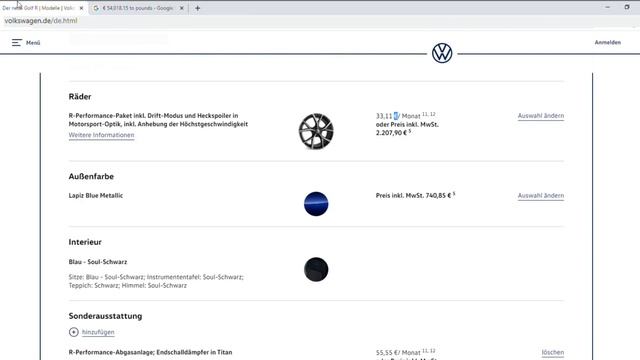640x360 pixels.
Task: Click the Volkswagen logo
Action: [x=442, y=53]
